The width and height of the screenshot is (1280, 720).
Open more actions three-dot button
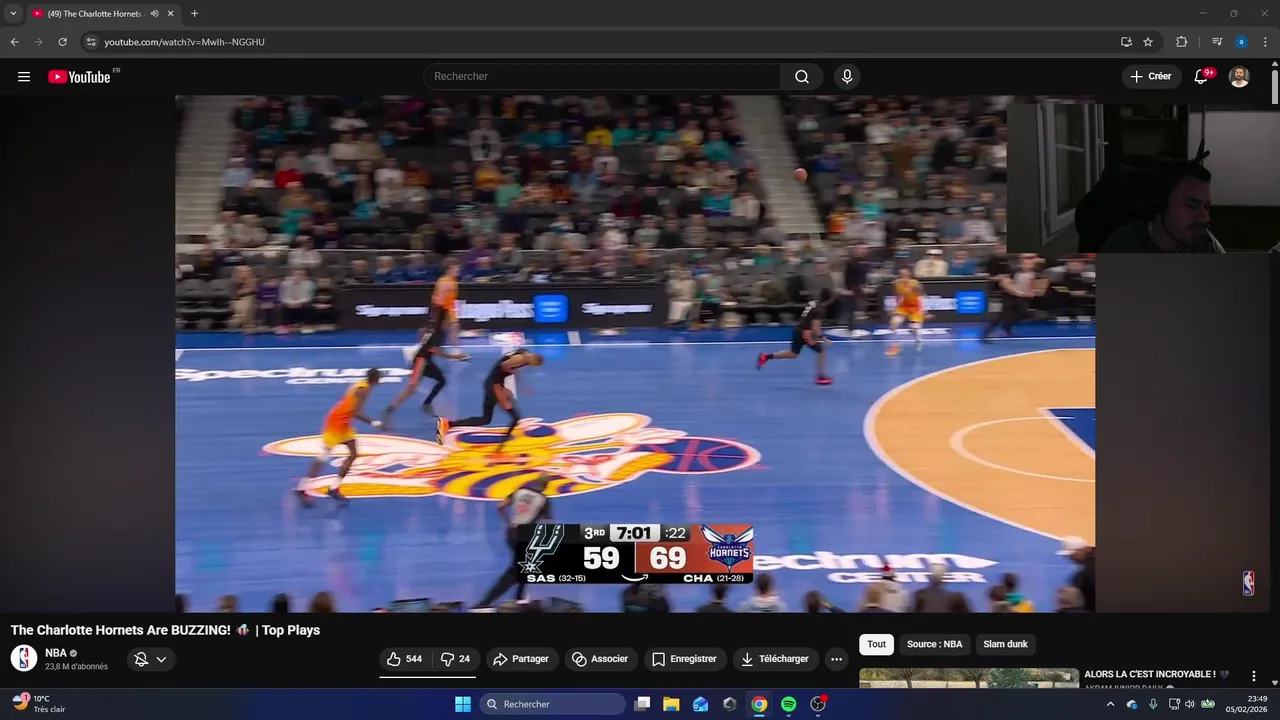click(x=836, y=659)
